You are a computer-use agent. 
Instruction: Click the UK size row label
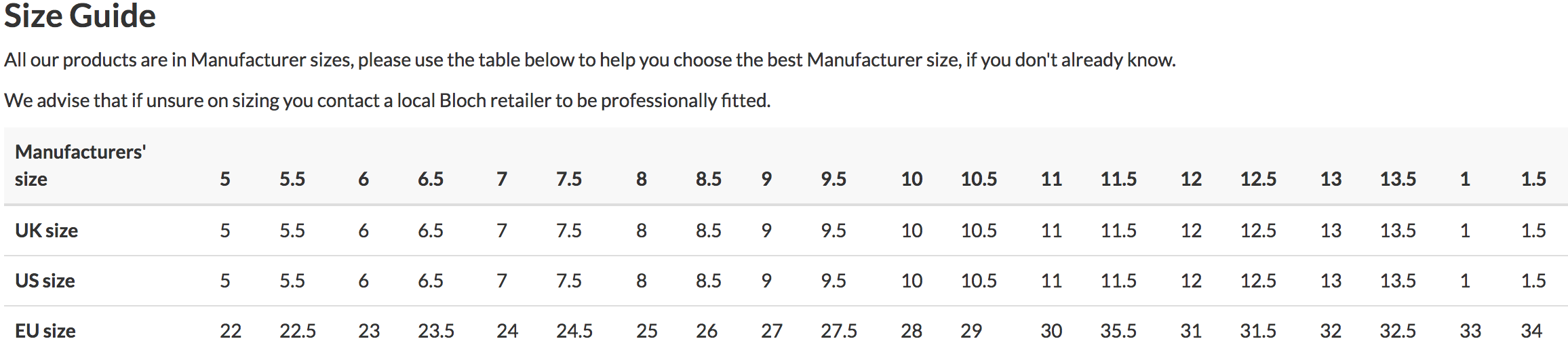tap(46, 231)
